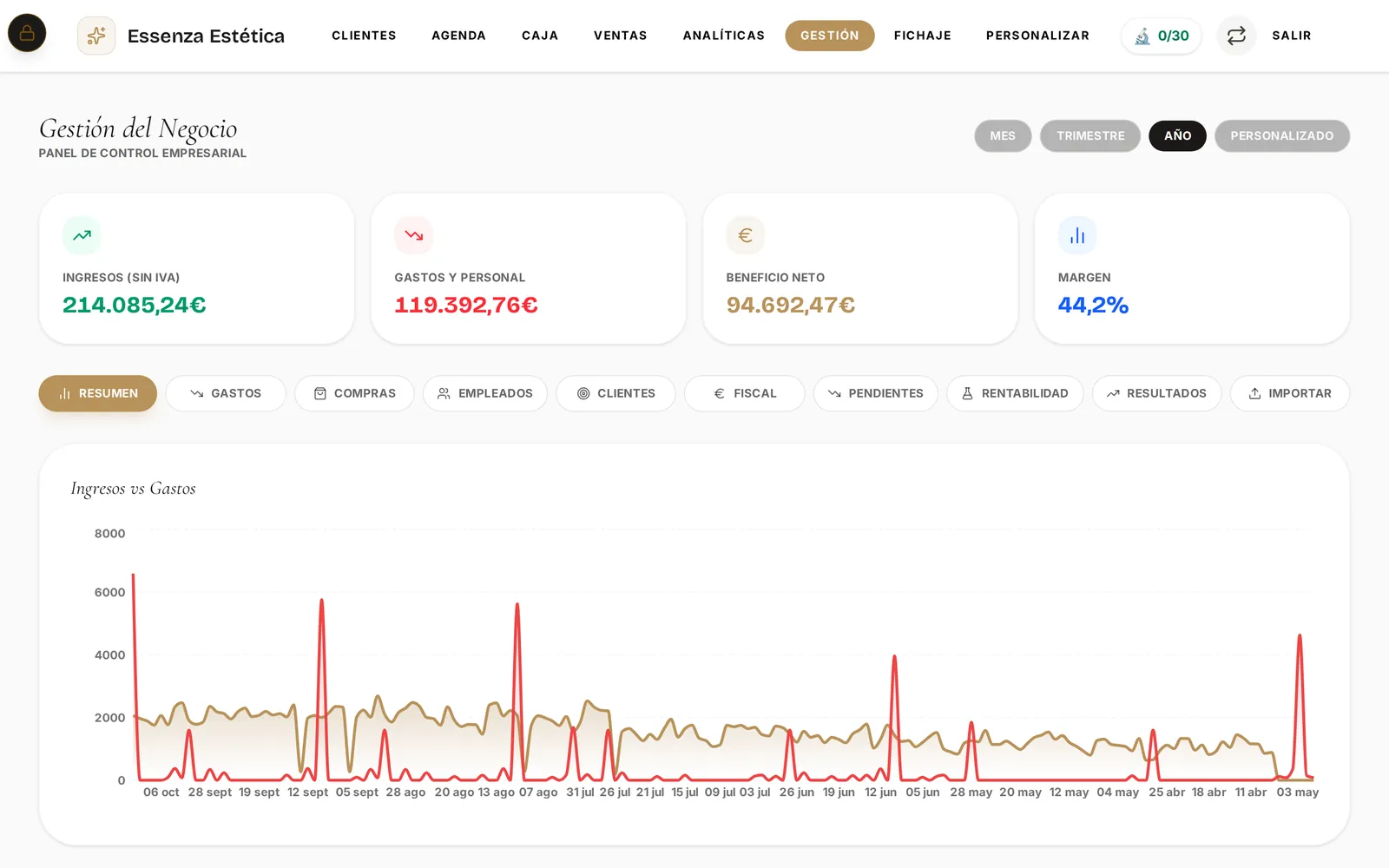Choose Personalizado date range
The height and width of the screenshot is (868, 1389).
[1282, 135]
